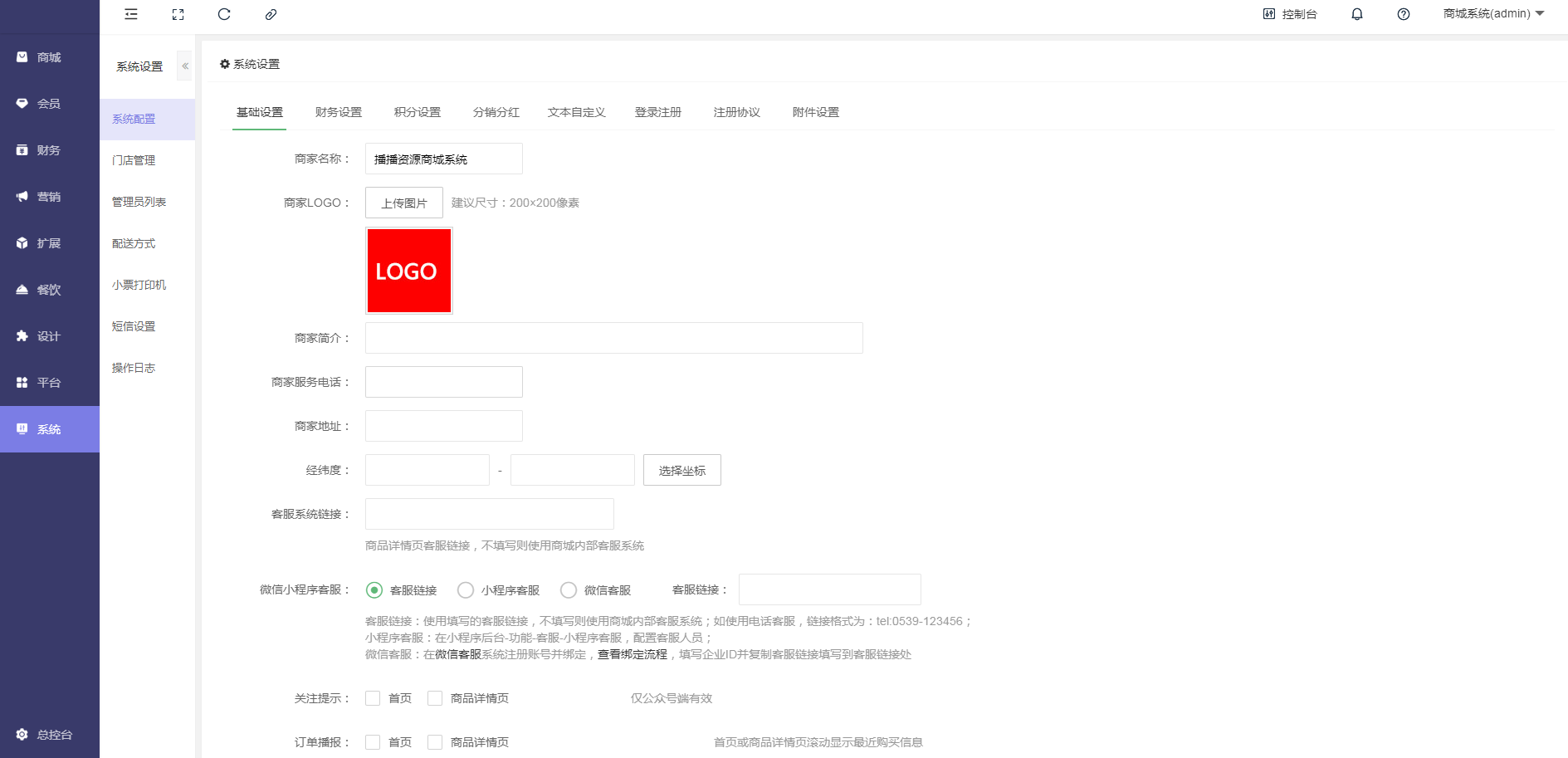
Task: Open the 商城 module in the sidebar
Action: (49, 56)
